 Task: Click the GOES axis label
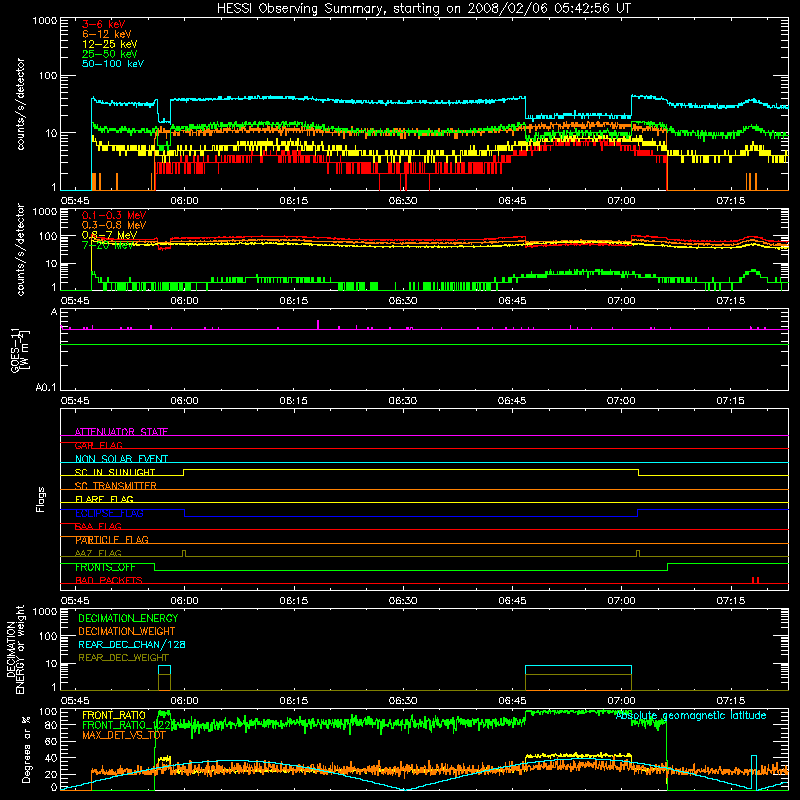pyautogui.click(x=20, y=350)
